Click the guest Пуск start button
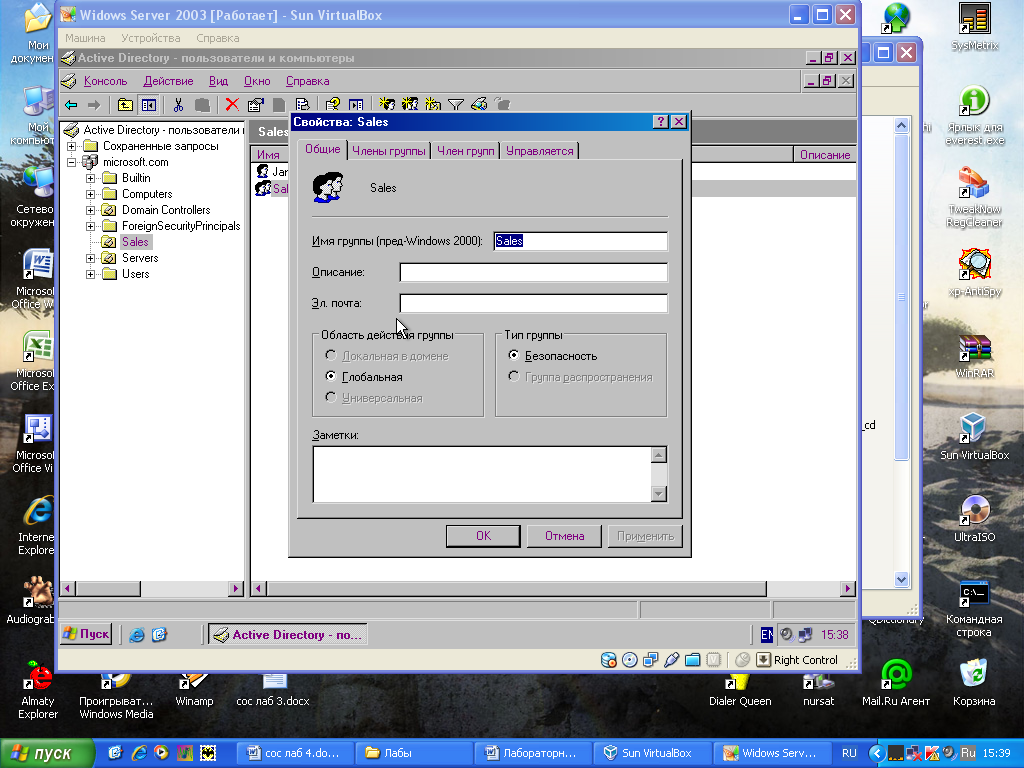Viewport: 1024px width, 768px height. (86, 634)
